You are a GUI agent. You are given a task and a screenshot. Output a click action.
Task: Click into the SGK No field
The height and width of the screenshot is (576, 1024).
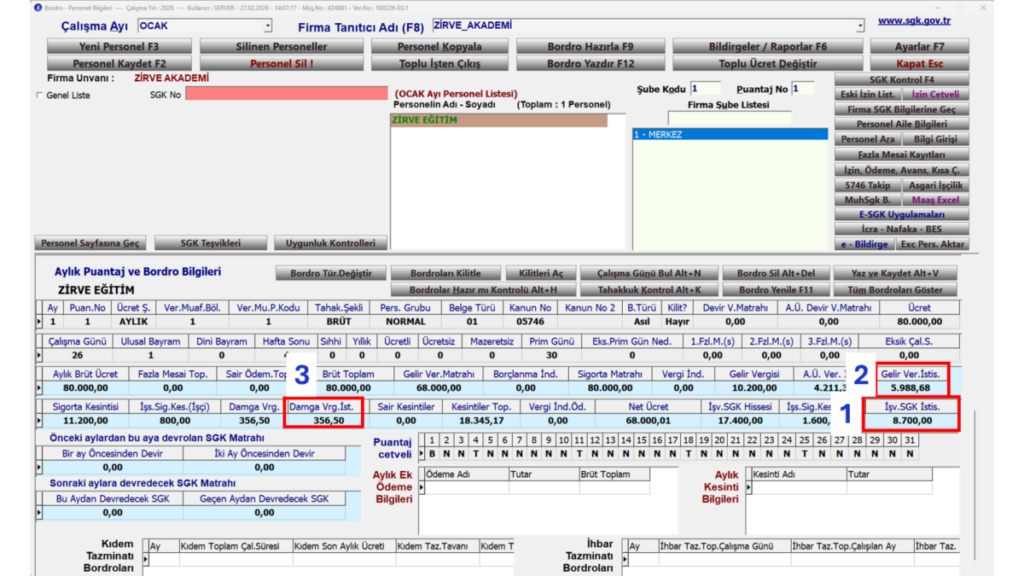[x=286, y=94]
